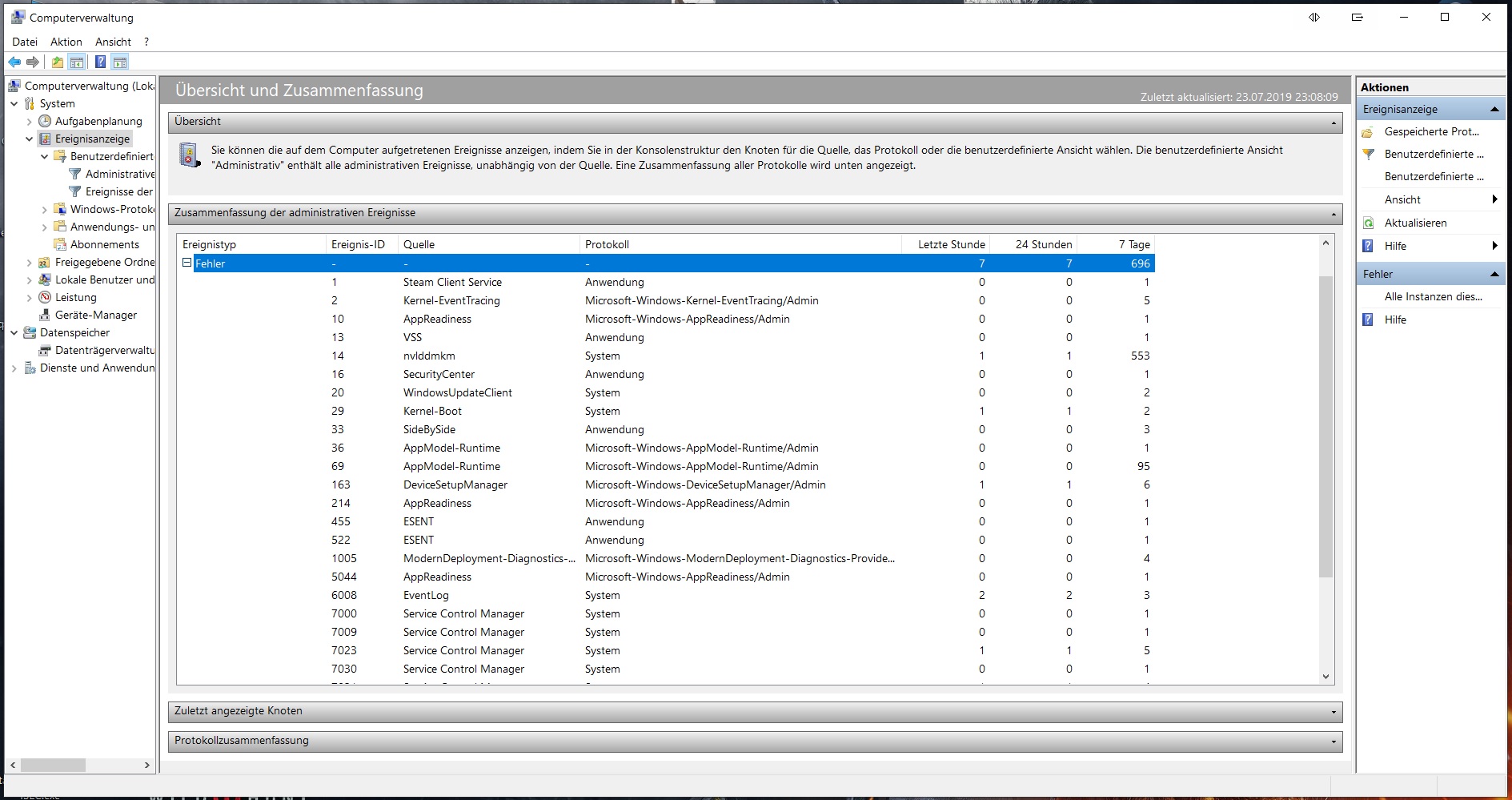The height and width of the screenshot is (800, 1512).
Task: Toggle the action pane toolbar icon
Action: click(120, 62)
